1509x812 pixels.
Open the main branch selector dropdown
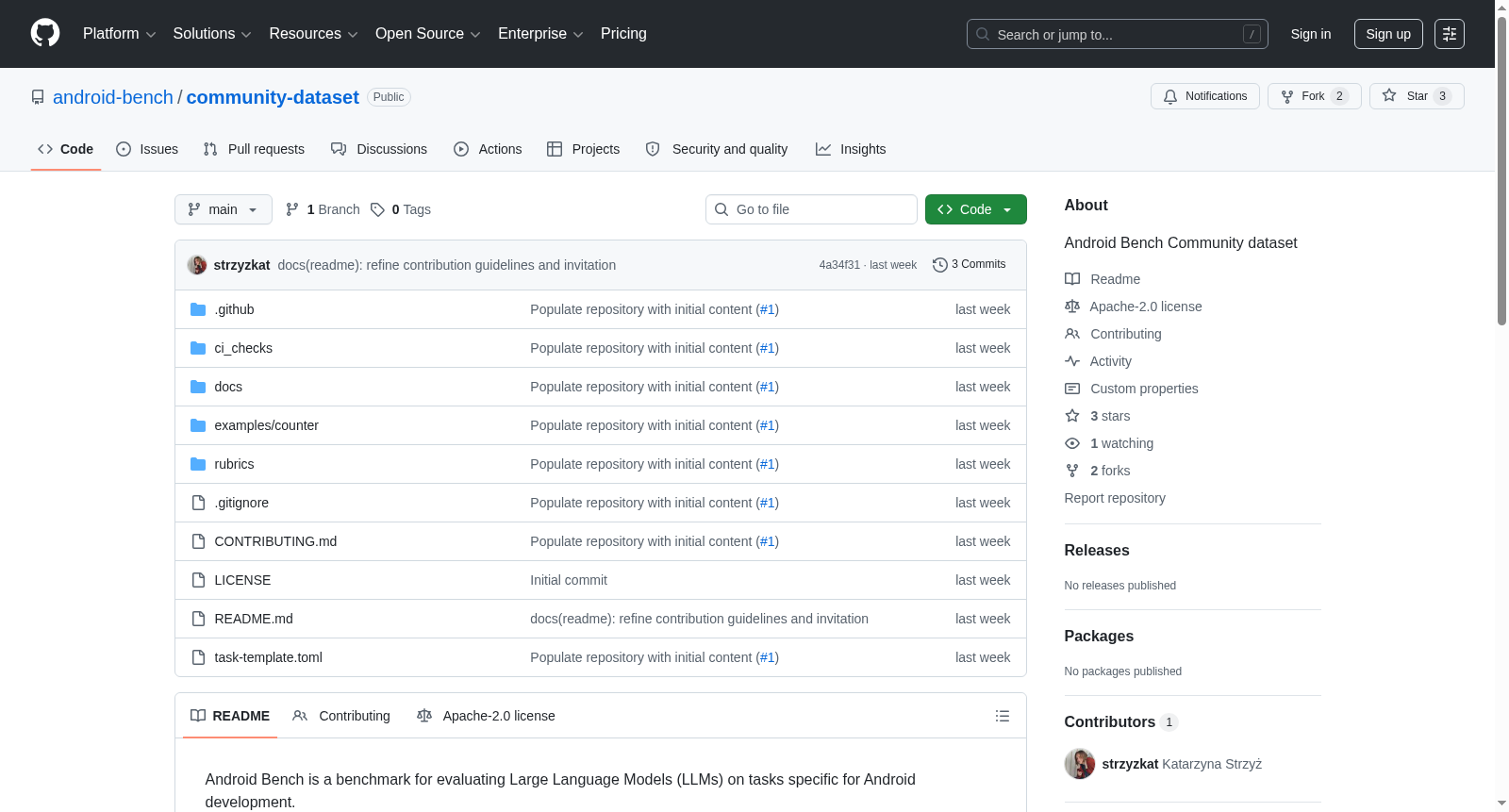(224, 209)
